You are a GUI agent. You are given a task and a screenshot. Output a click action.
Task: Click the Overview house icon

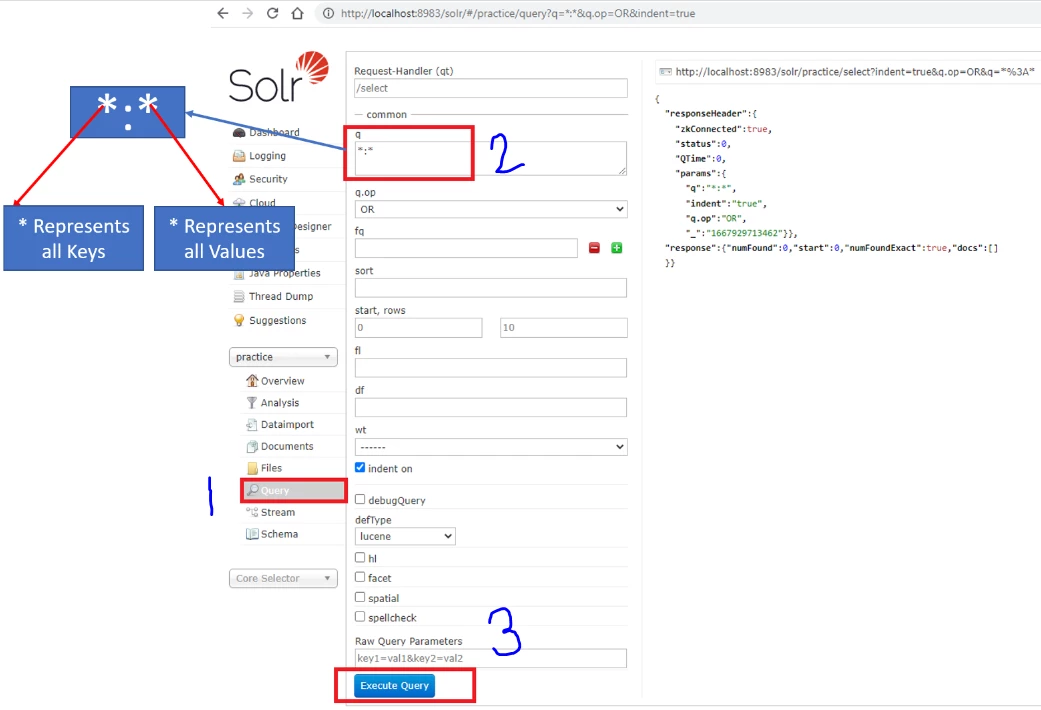tap(252, 381)
